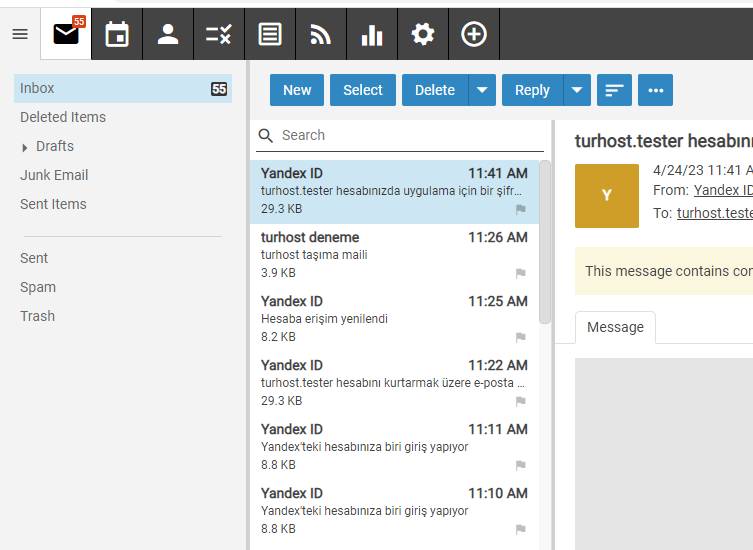Open the Sent Items folder
The image size is (753, 550).
coord(53,204)
